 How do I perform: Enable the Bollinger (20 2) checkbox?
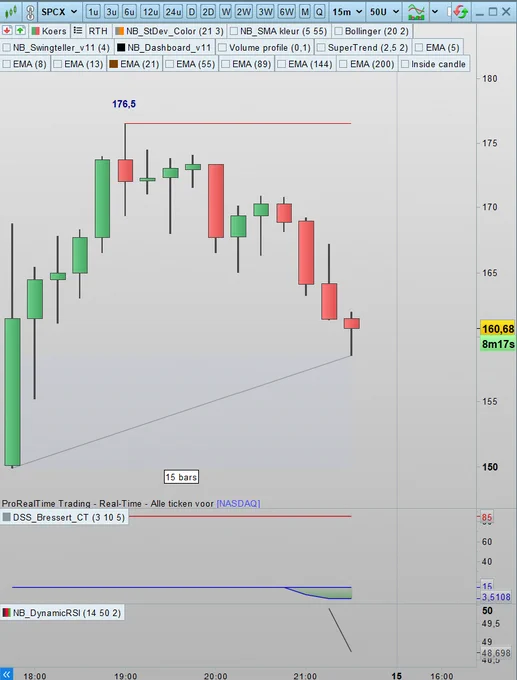point(338,31)
